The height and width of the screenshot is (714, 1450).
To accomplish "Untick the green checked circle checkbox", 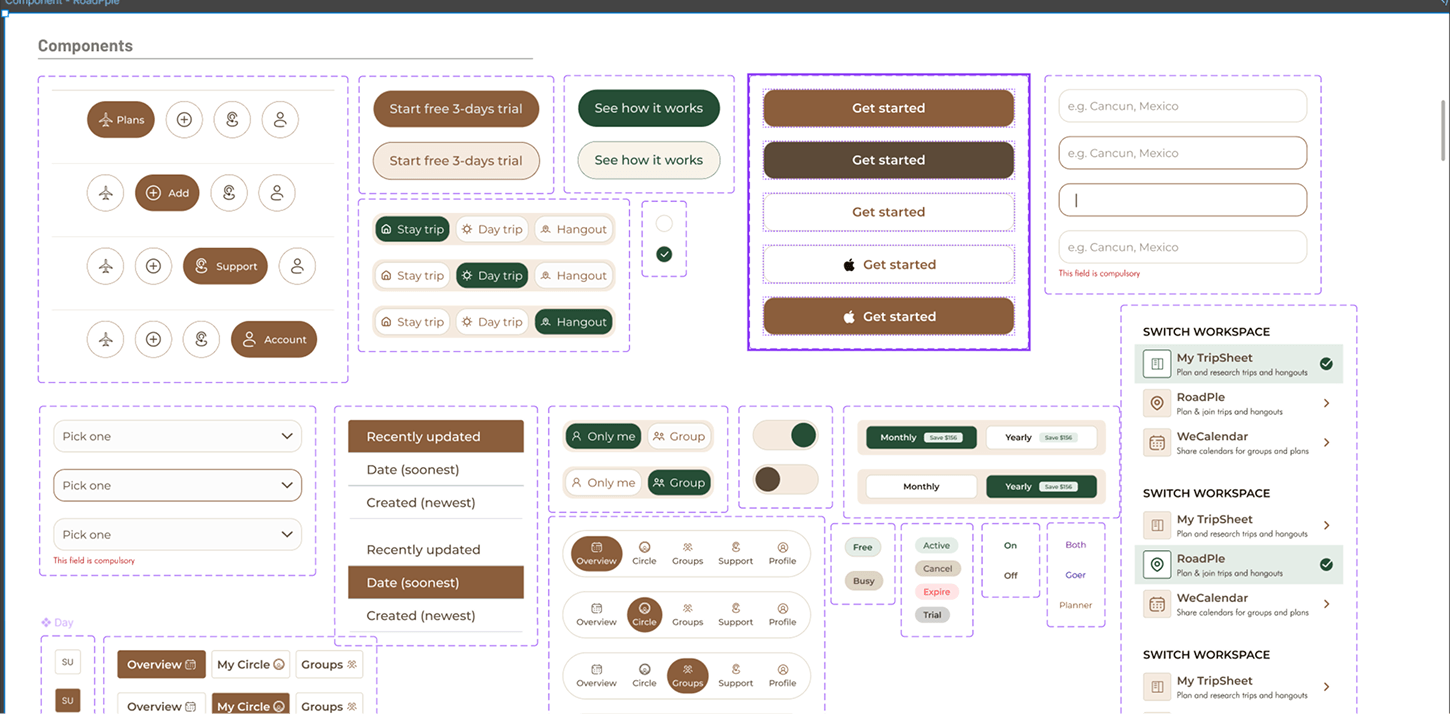I will coord(664,254).
